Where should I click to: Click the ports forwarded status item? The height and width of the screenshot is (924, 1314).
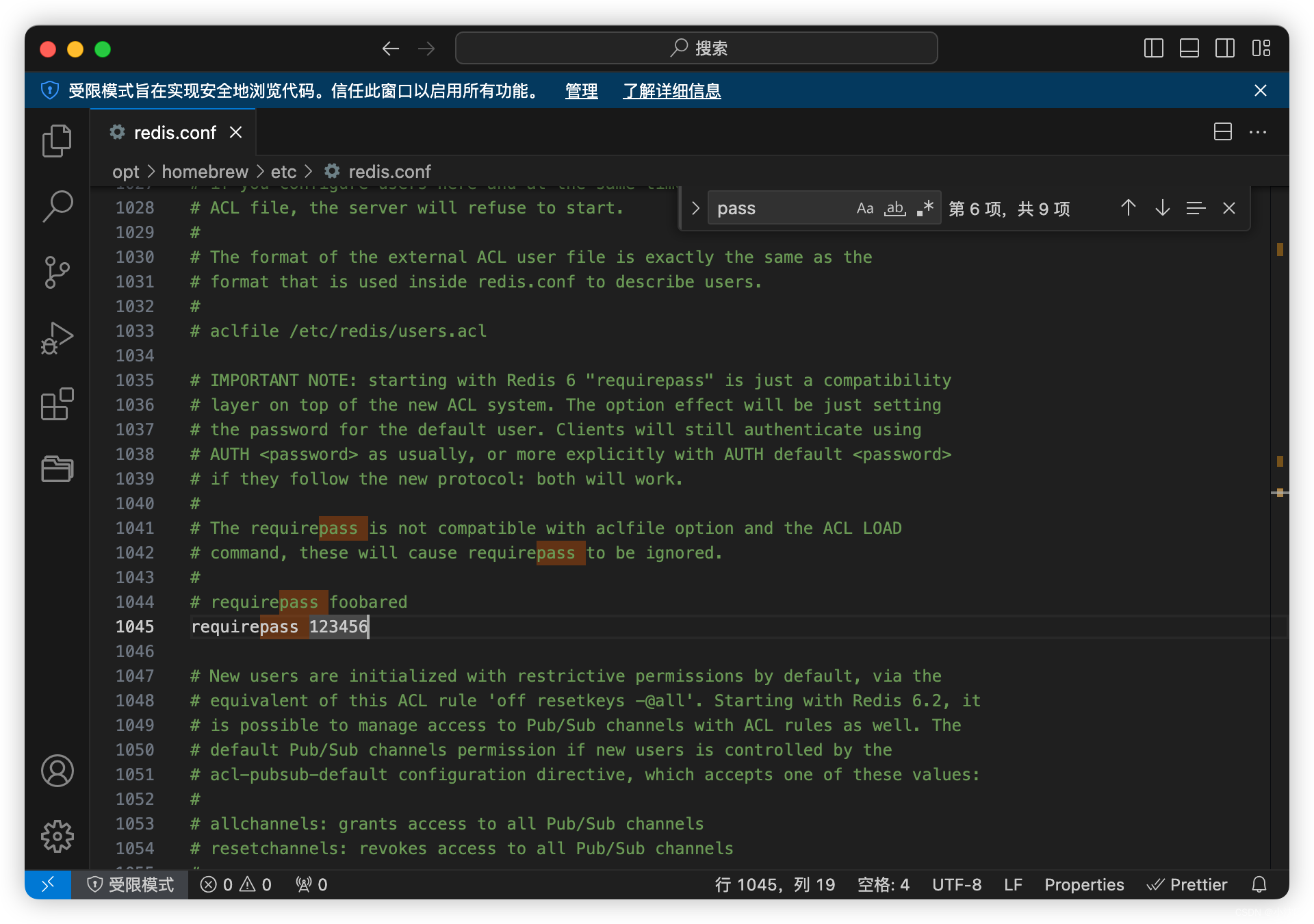pos(311,884)
